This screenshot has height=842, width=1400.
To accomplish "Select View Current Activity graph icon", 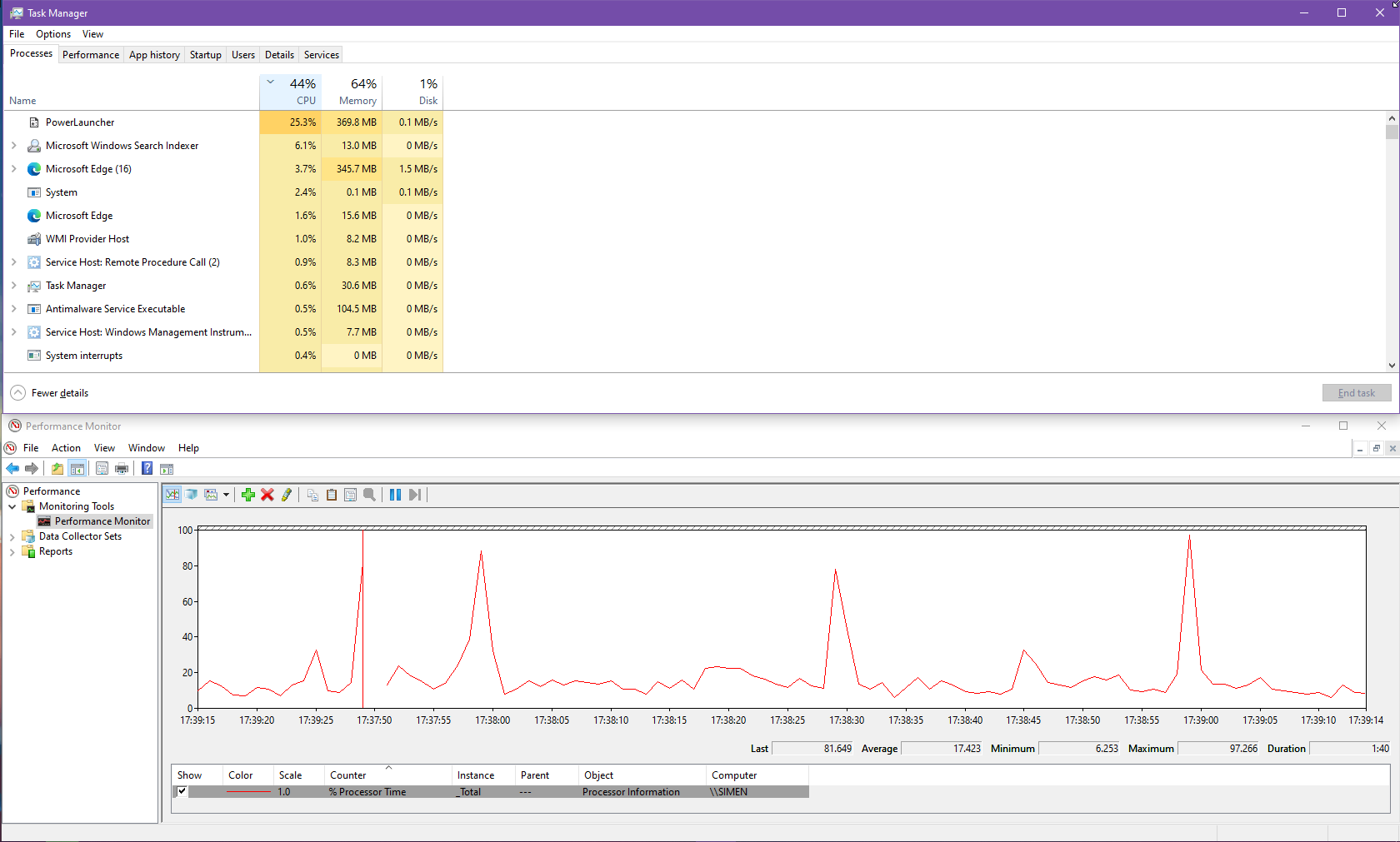I will point(172,495).
